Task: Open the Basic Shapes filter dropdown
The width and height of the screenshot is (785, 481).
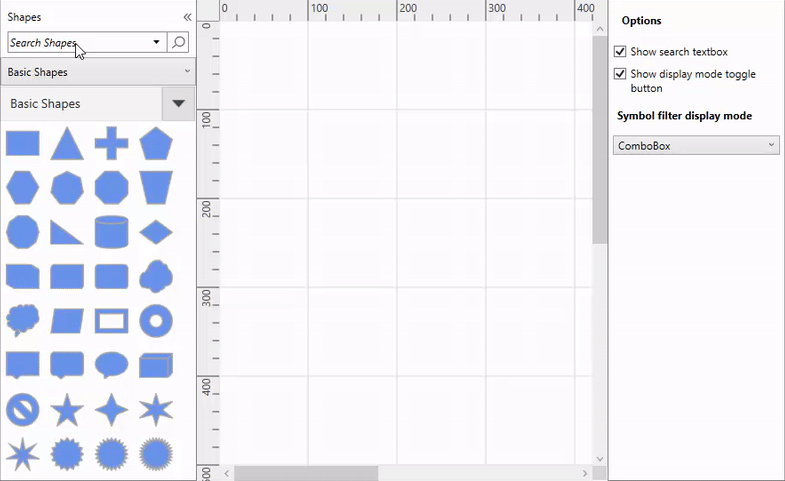Action: (x=98, y=72)
